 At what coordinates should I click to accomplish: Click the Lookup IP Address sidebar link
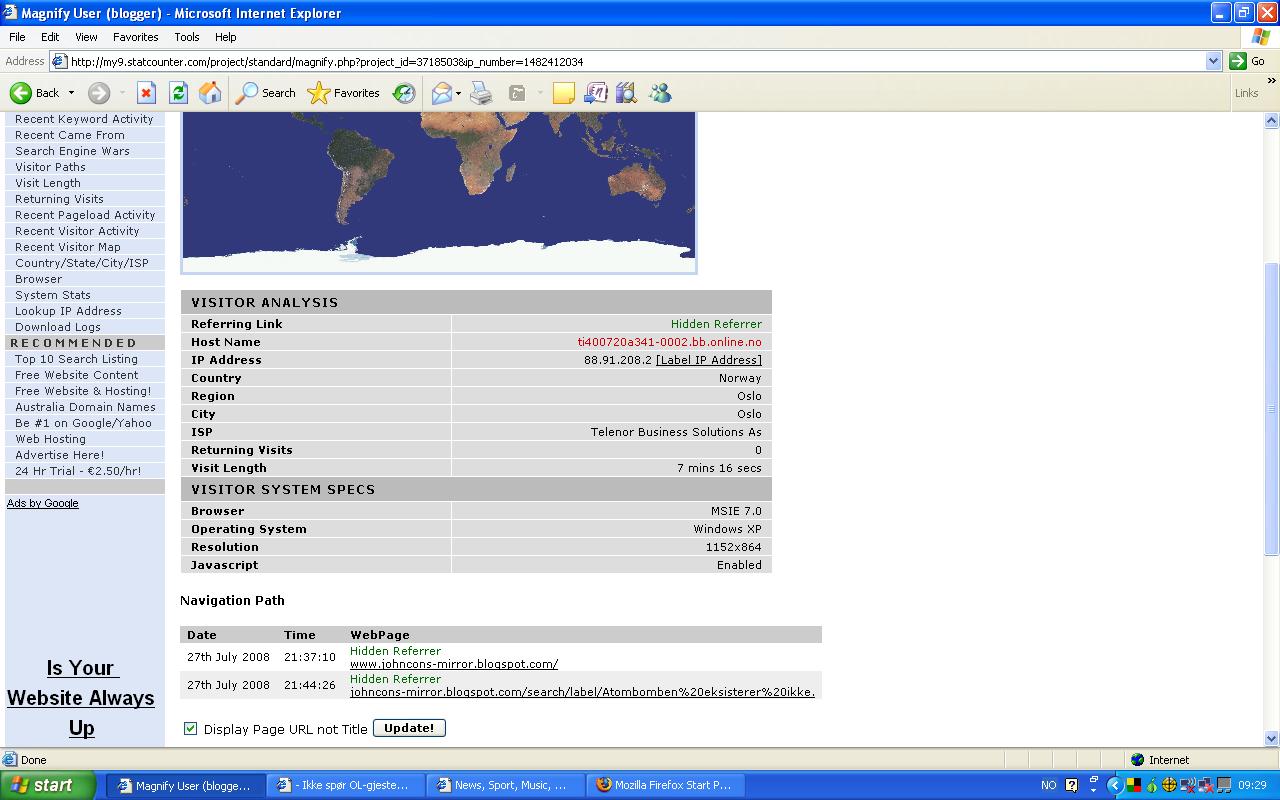click(x=68, y=311)
